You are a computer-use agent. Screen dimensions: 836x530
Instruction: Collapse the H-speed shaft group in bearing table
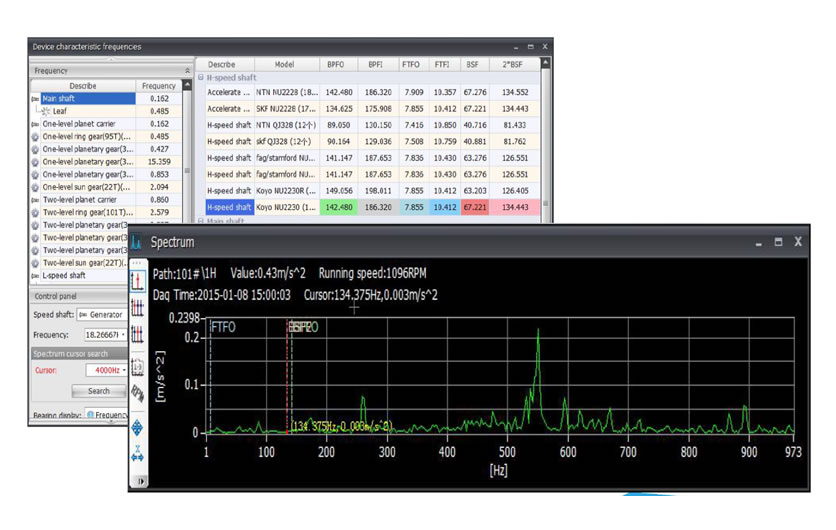pos(201,77)
